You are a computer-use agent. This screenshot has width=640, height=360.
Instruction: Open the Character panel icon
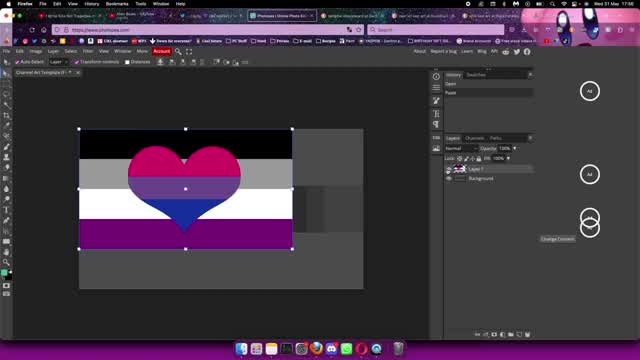tap(436, 114)
